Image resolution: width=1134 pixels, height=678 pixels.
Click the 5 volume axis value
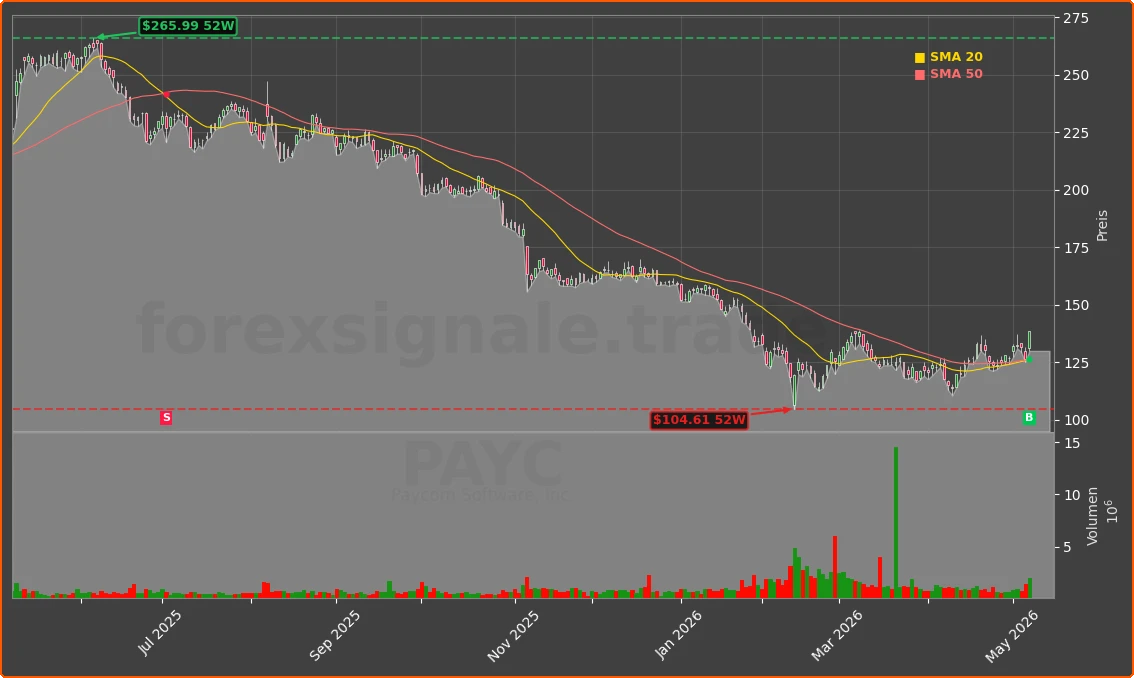(x=1067, y=548)
